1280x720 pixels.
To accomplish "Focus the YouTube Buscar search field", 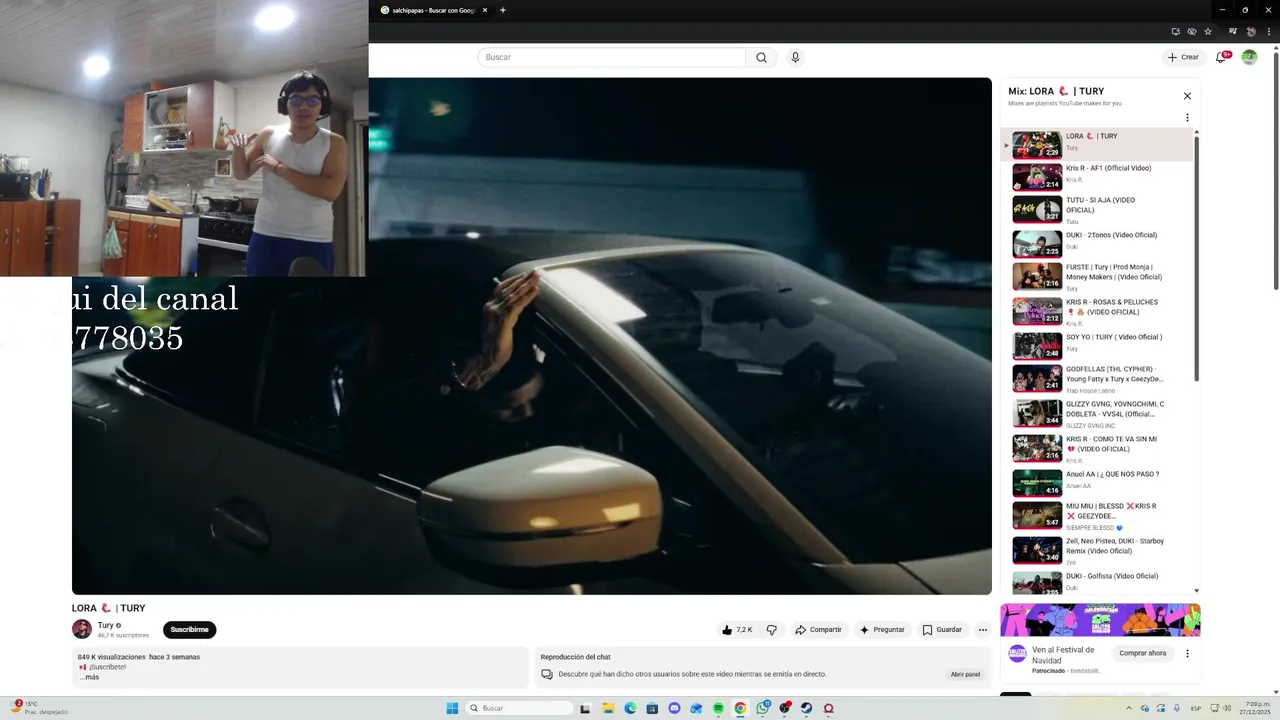I will 611,57.
